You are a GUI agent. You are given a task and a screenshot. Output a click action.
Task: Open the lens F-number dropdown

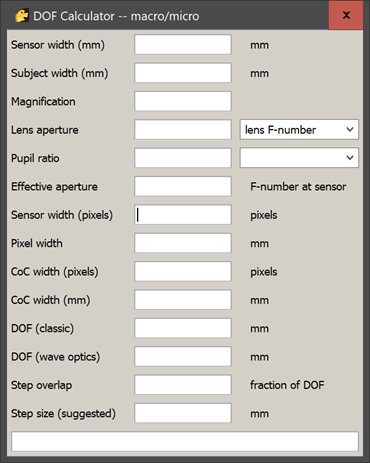tap(299, 130)
